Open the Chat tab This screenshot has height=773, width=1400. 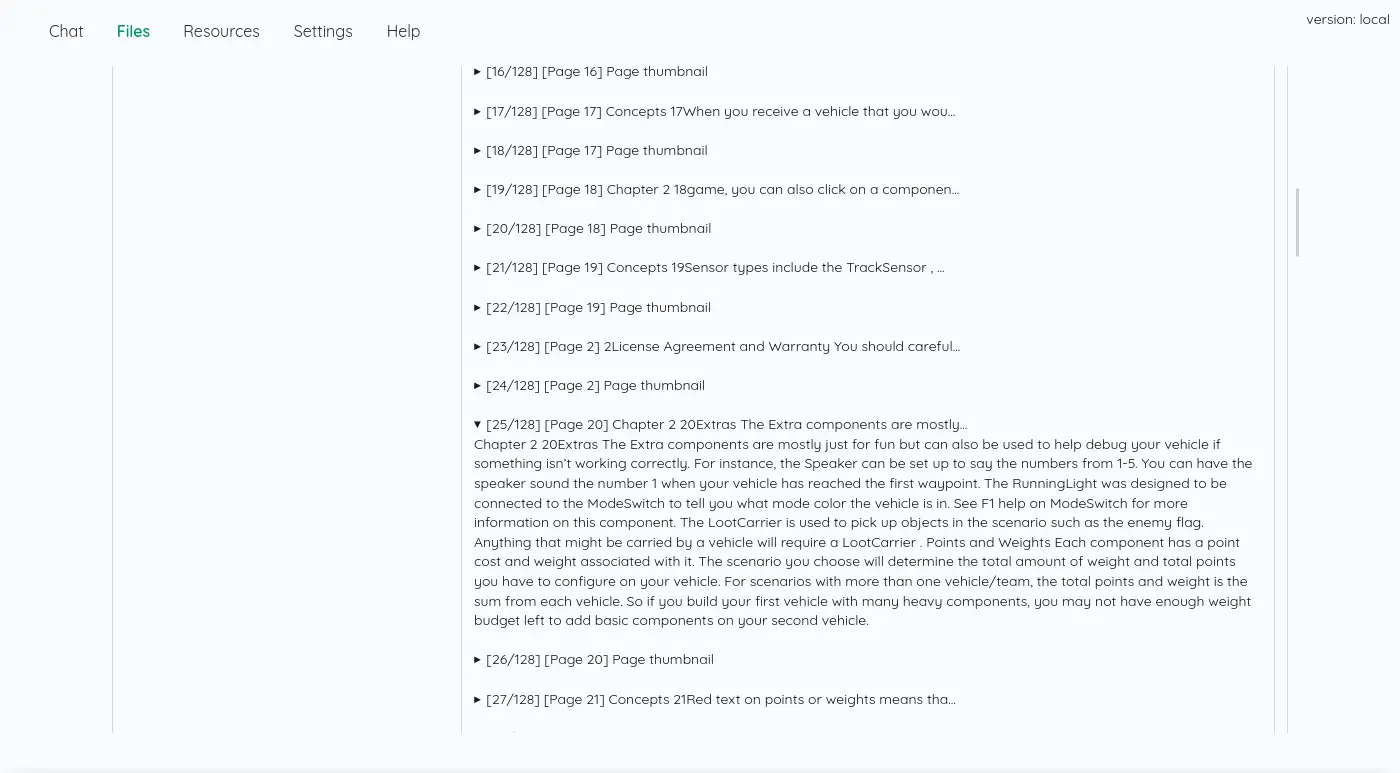66,31
